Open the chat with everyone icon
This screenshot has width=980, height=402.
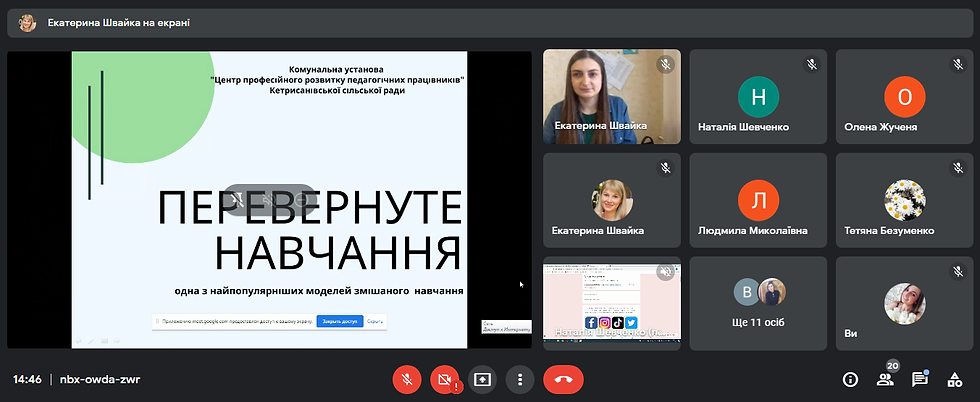point(919,379)
